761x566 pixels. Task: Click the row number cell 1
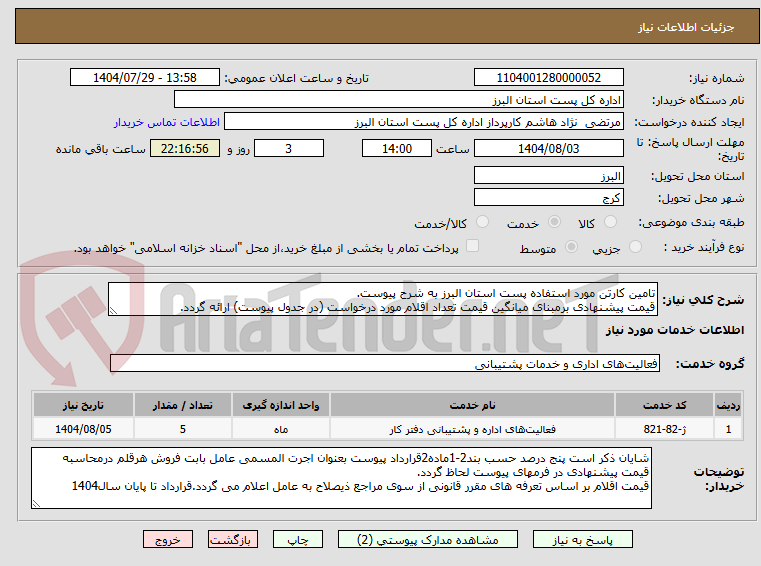pyautogui.click(x=728, y=429)
